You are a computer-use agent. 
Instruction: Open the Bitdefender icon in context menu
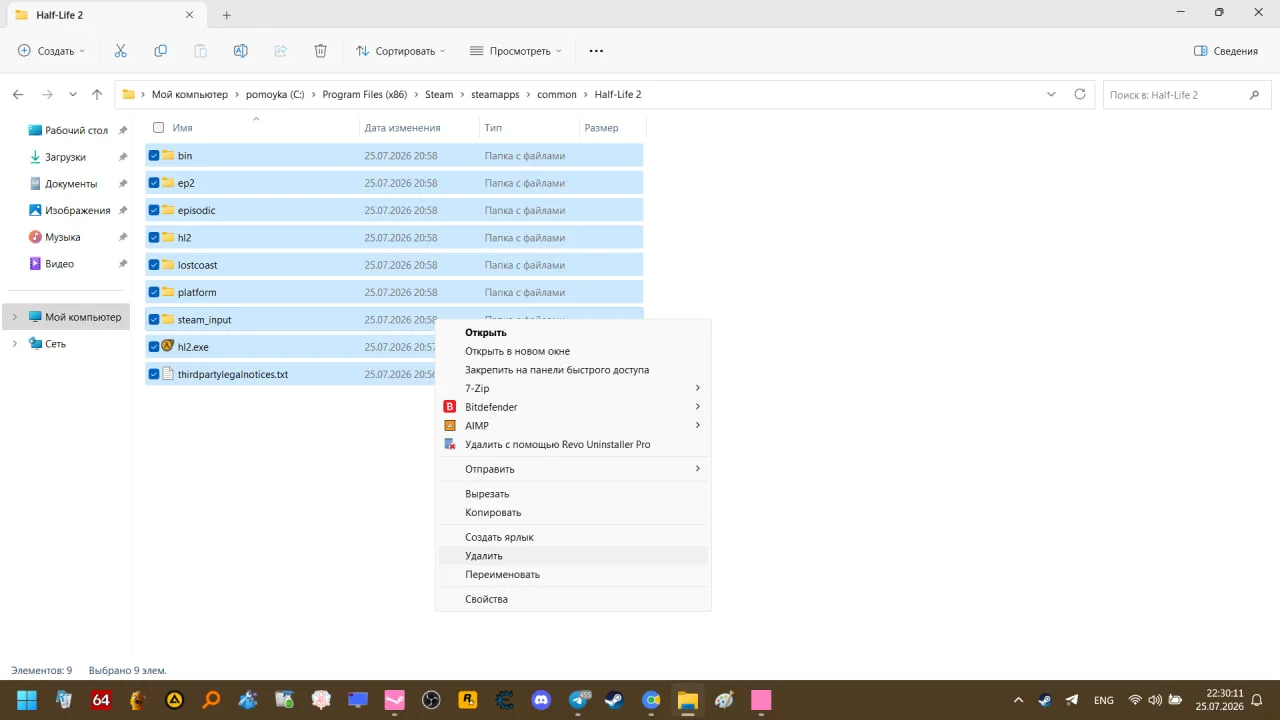tap(450, 407)
